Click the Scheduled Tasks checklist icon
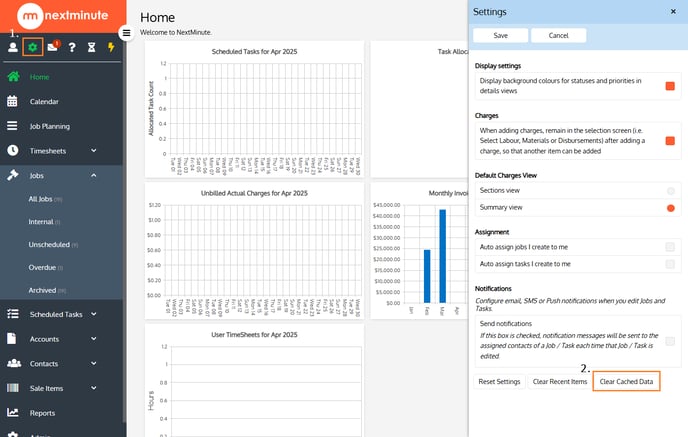 13,314
